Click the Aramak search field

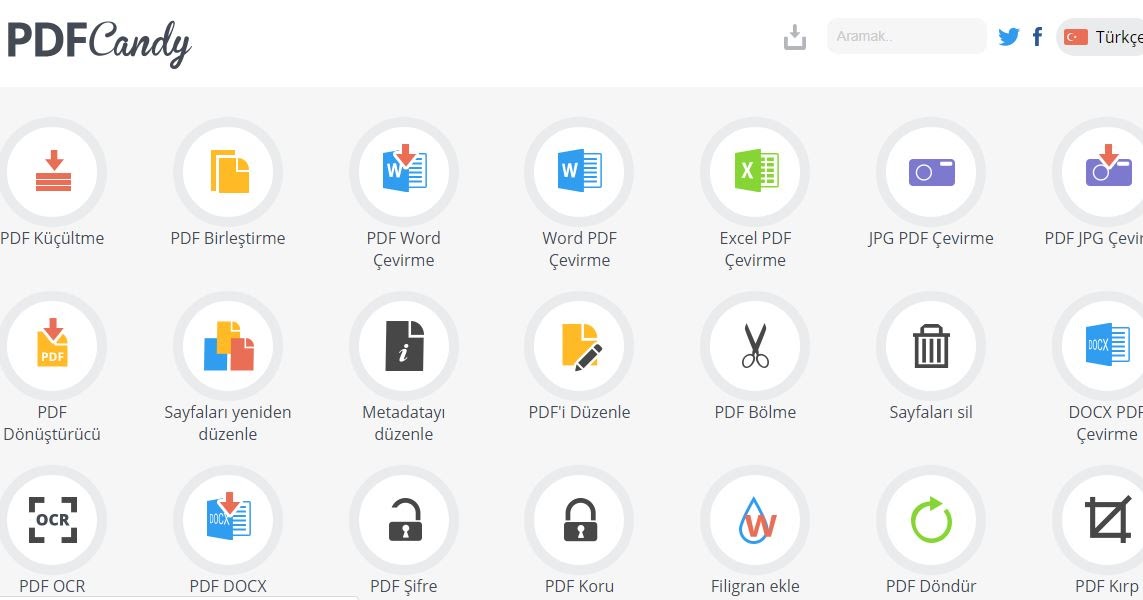[906, 36]
